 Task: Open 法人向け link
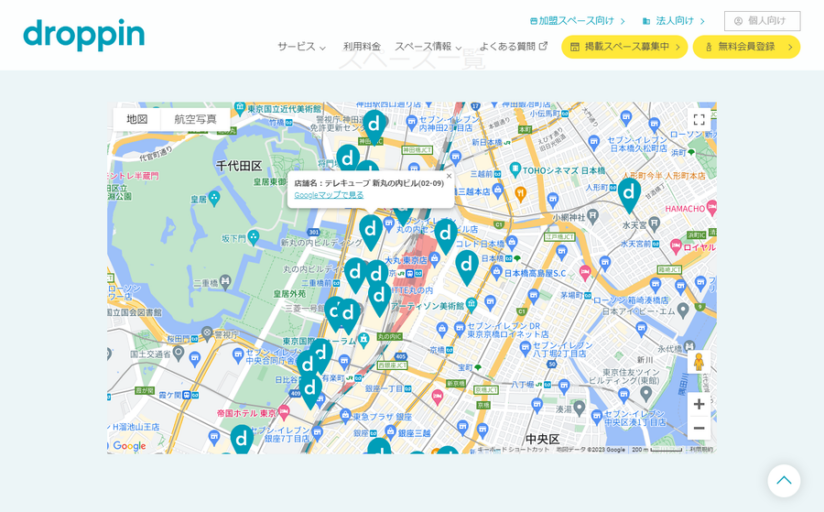click(673, 21)
